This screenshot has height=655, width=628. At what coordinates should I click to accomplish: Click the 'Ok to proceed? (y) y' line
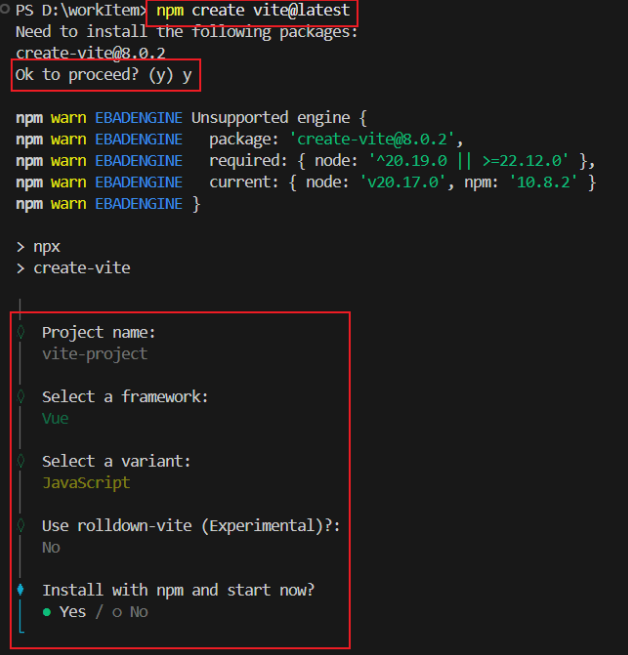[104, 75]
